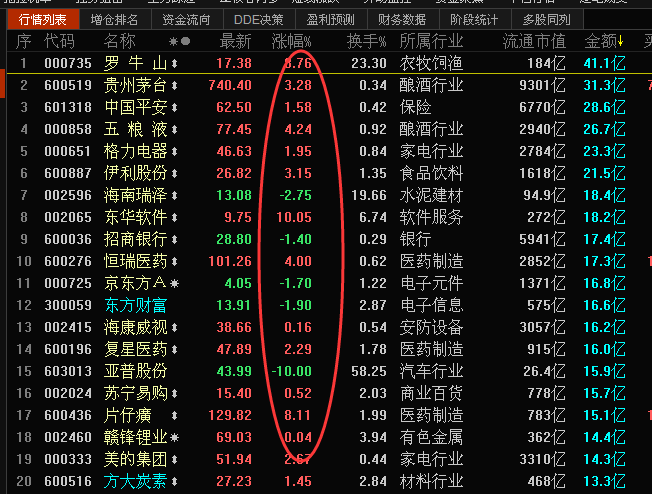This screenshot has width=652, height=494.
Task: Click the marker icon next to 贵州茅台
Action: coord(175,85)
